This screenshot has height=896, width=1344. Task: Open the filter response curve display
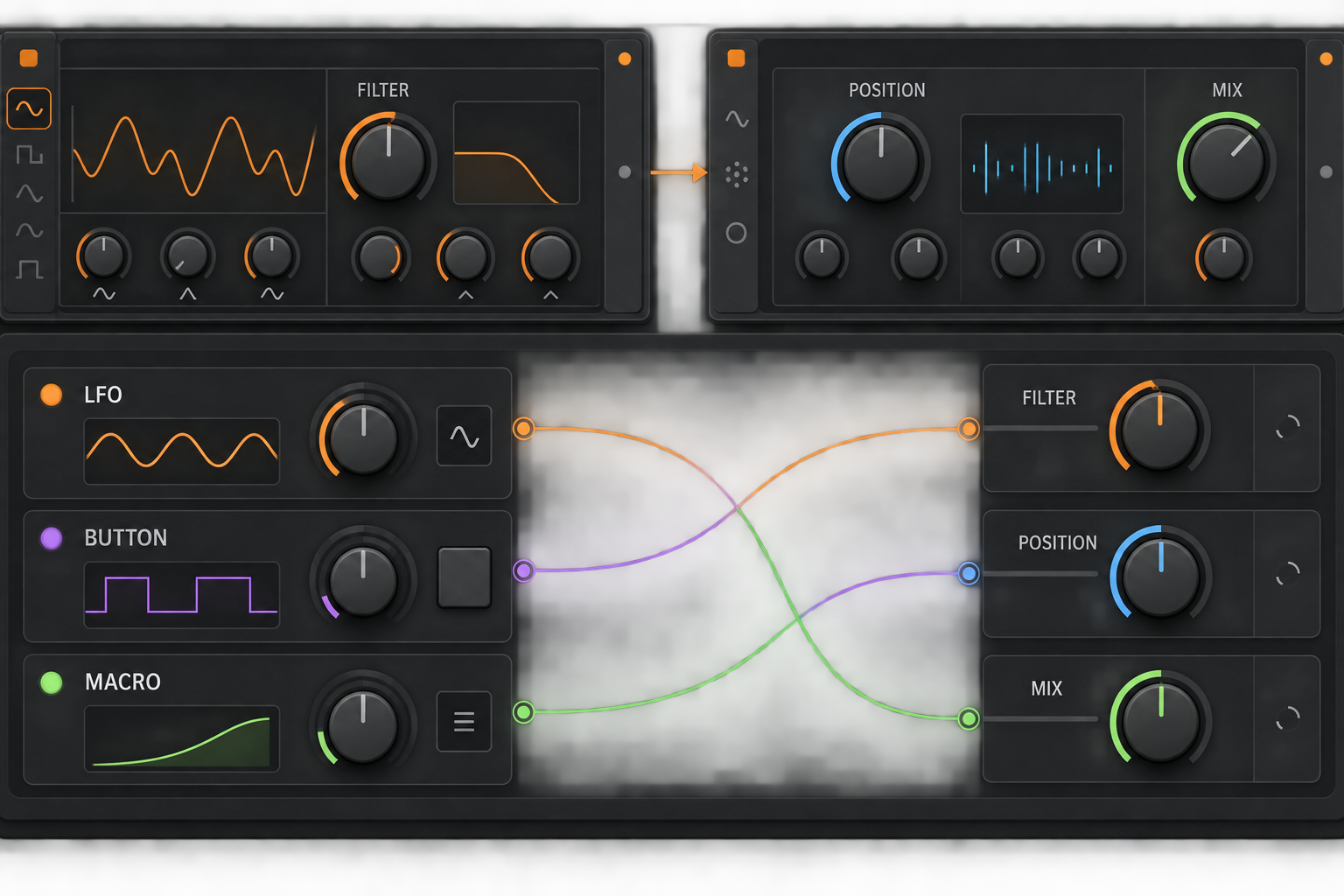coord(516,153)
